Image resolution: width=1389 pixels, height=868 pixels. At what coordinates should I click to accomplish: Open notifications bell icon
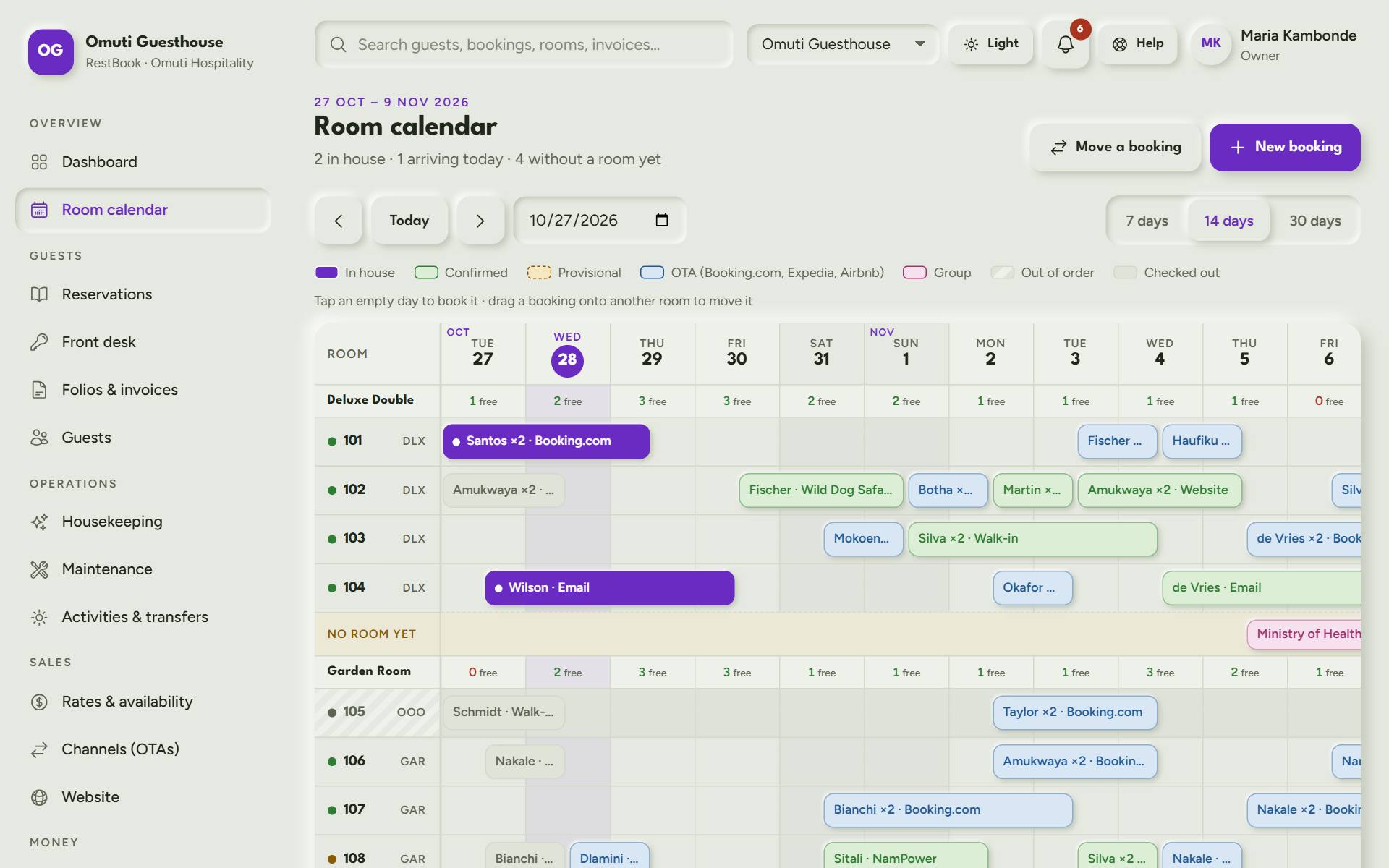pos(1065,44)
